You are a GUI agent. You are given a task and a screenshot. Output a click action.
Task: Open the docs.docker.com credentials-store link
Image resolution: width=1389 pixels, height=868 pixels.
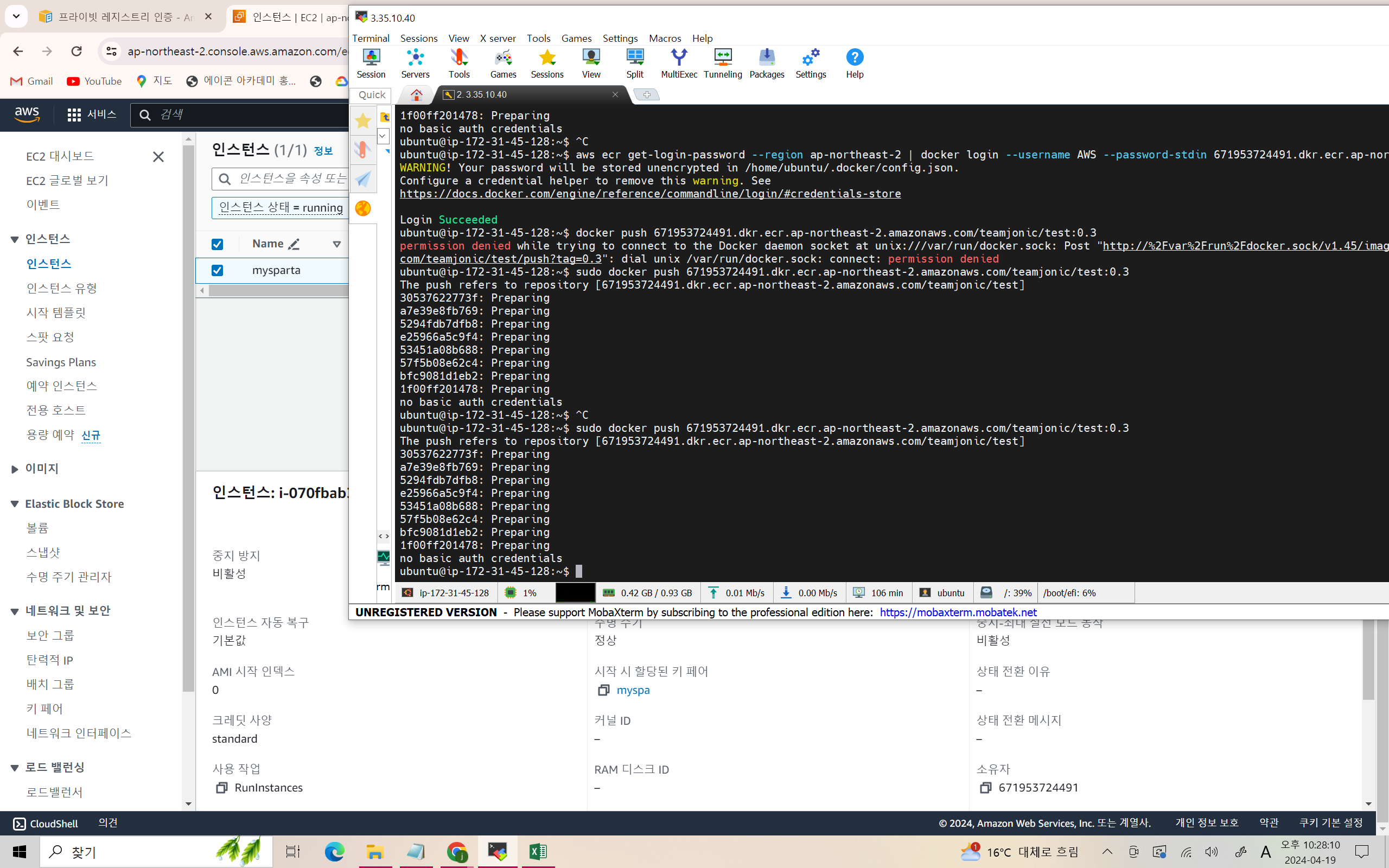coord(651,194)
